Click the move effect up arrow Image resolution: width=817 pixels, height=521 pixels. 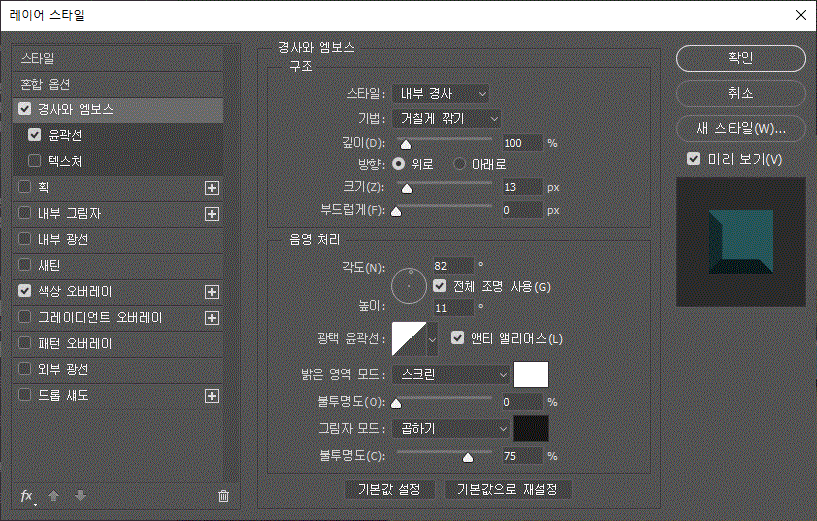tap(53, 495)
